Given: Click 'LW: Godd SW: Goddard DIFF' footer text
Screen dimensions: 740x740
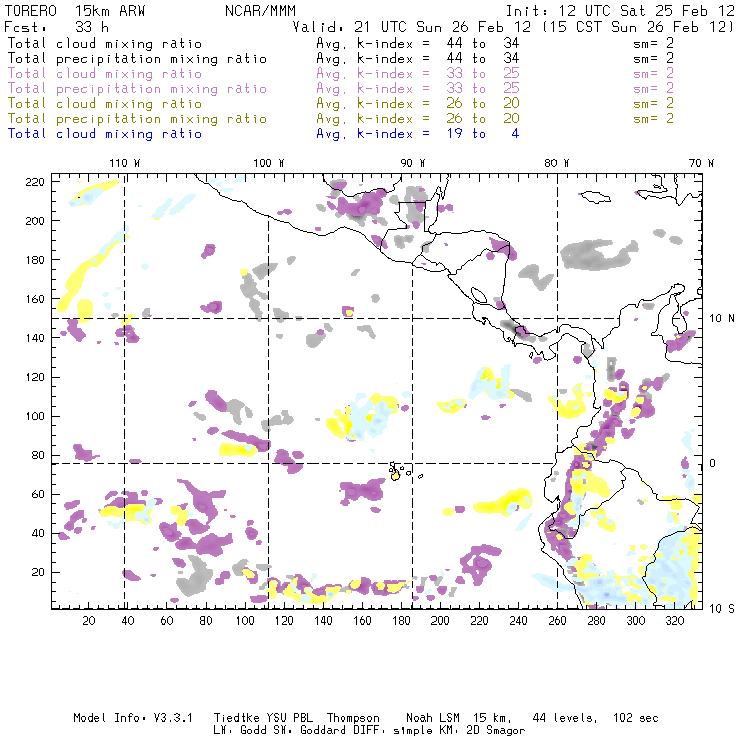Looking at the screenshot, I should point(296,731).
